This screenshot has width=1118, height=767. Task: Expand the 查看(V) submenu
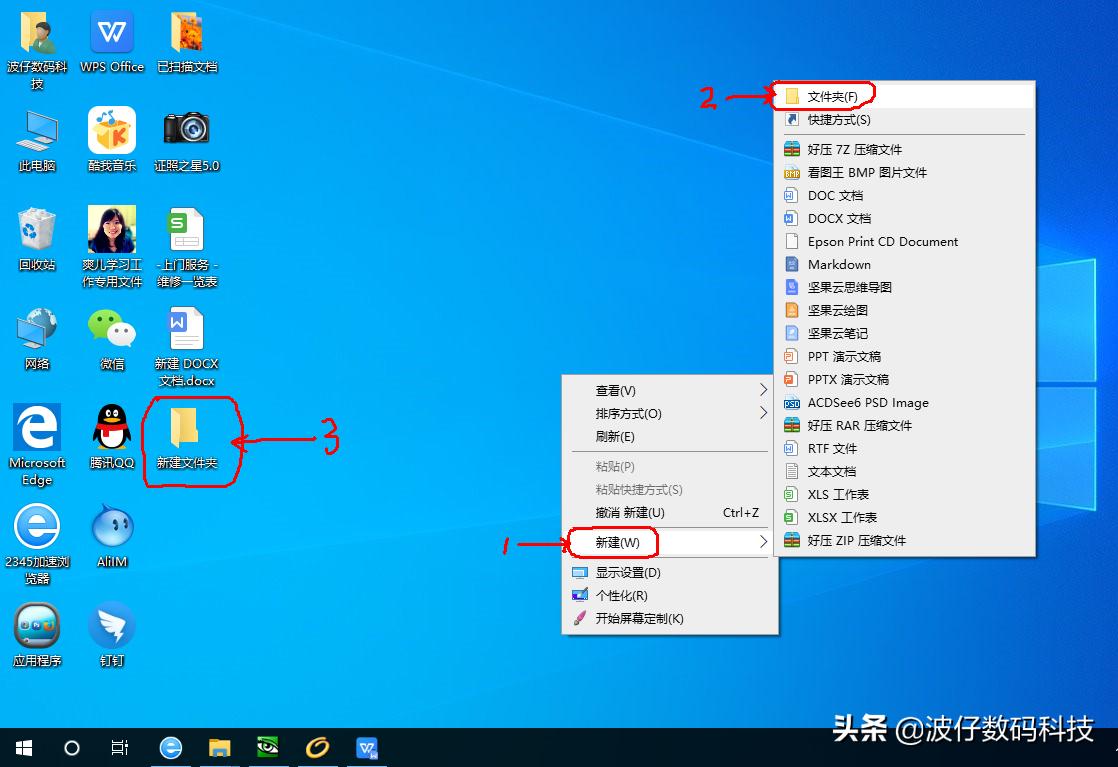pos(614,390)
